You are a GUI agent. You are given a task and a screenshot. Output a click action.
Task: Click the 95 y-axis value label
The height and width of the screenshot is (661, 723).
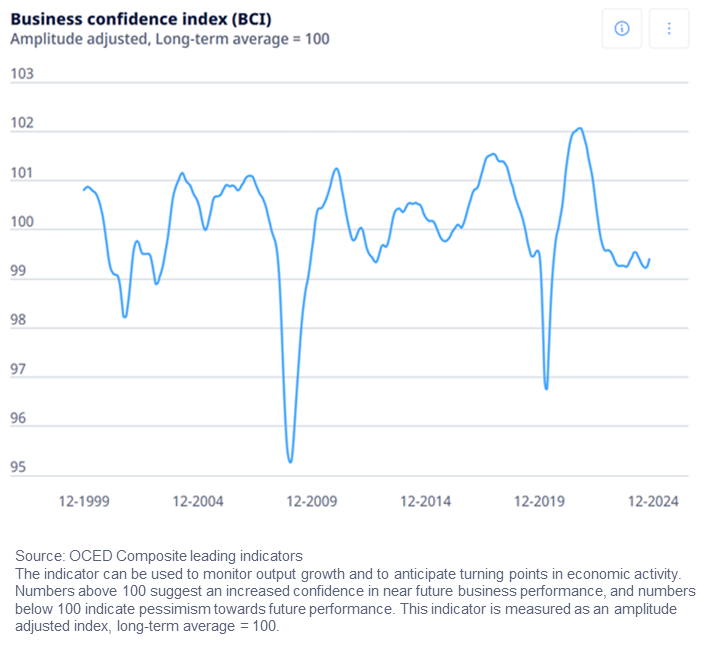18,467
